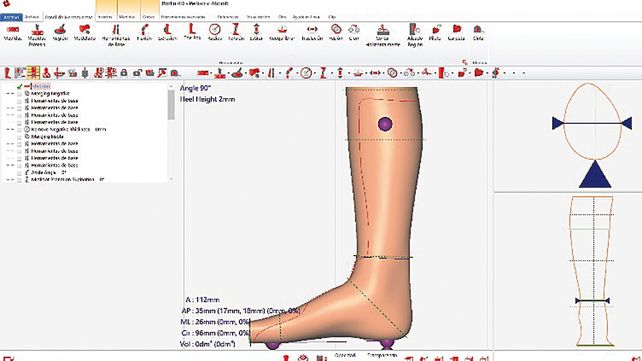Click the purple control sphere under the toes

[x=273, y=345]
